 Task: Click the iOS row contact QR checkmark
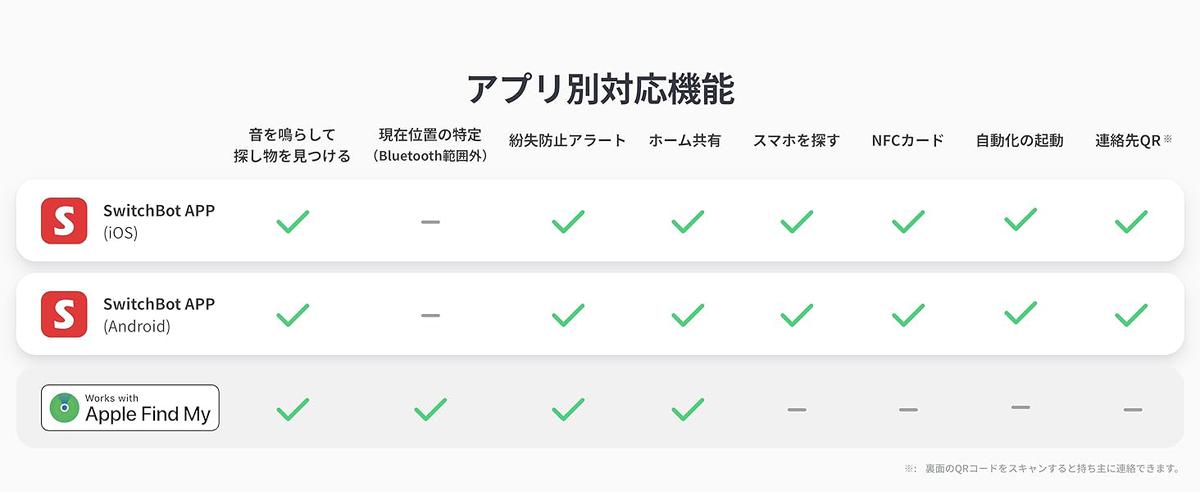point(1131,221)
